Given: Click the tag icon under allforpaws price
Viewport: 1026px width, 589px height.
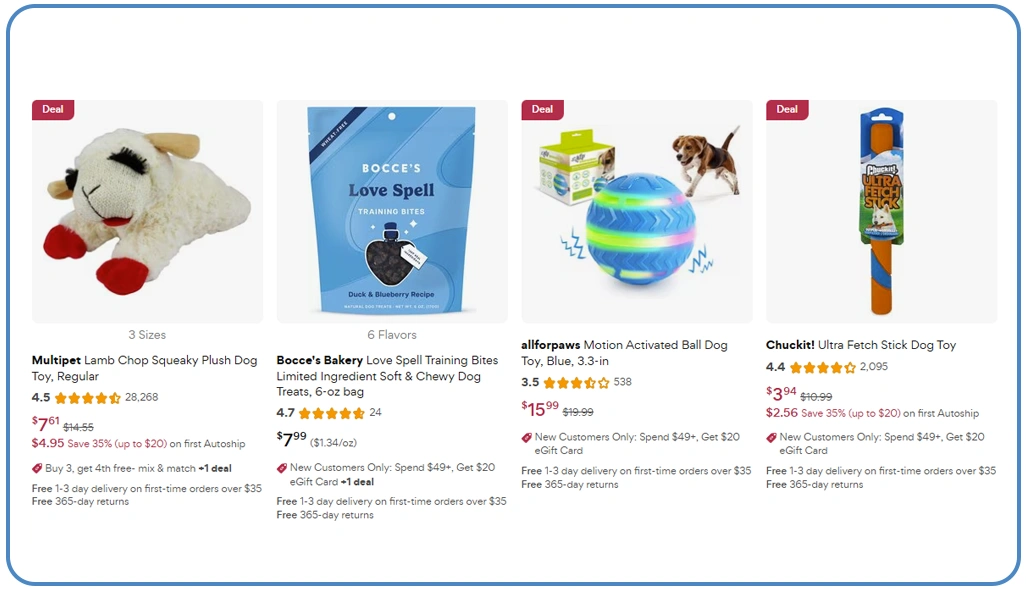Looking at the screenshot, I should (x=527, y=437).
